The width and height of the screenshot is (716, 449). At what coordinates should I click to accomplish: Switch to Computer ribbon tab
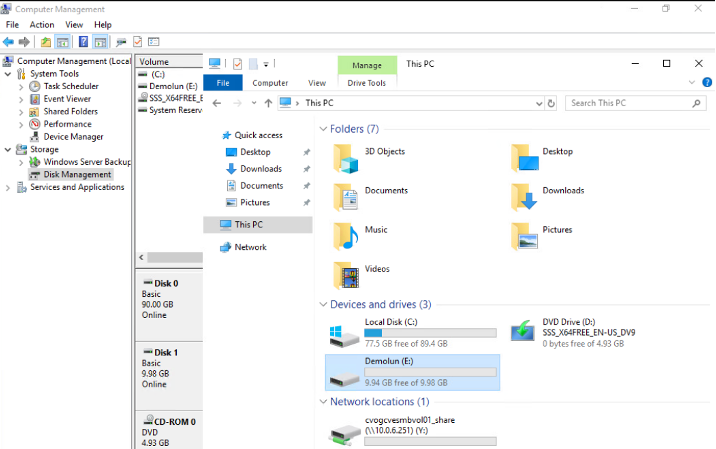(x=270, y=83)
